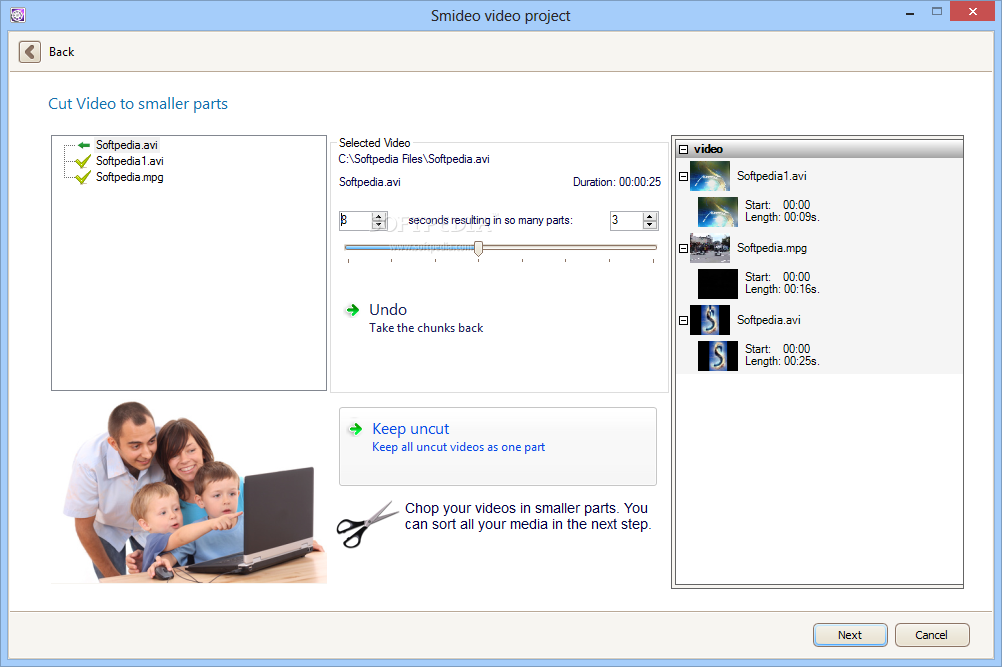Click the Back arrow icon
Viewport: 1002px width, 667px height.
coord(29,52)
